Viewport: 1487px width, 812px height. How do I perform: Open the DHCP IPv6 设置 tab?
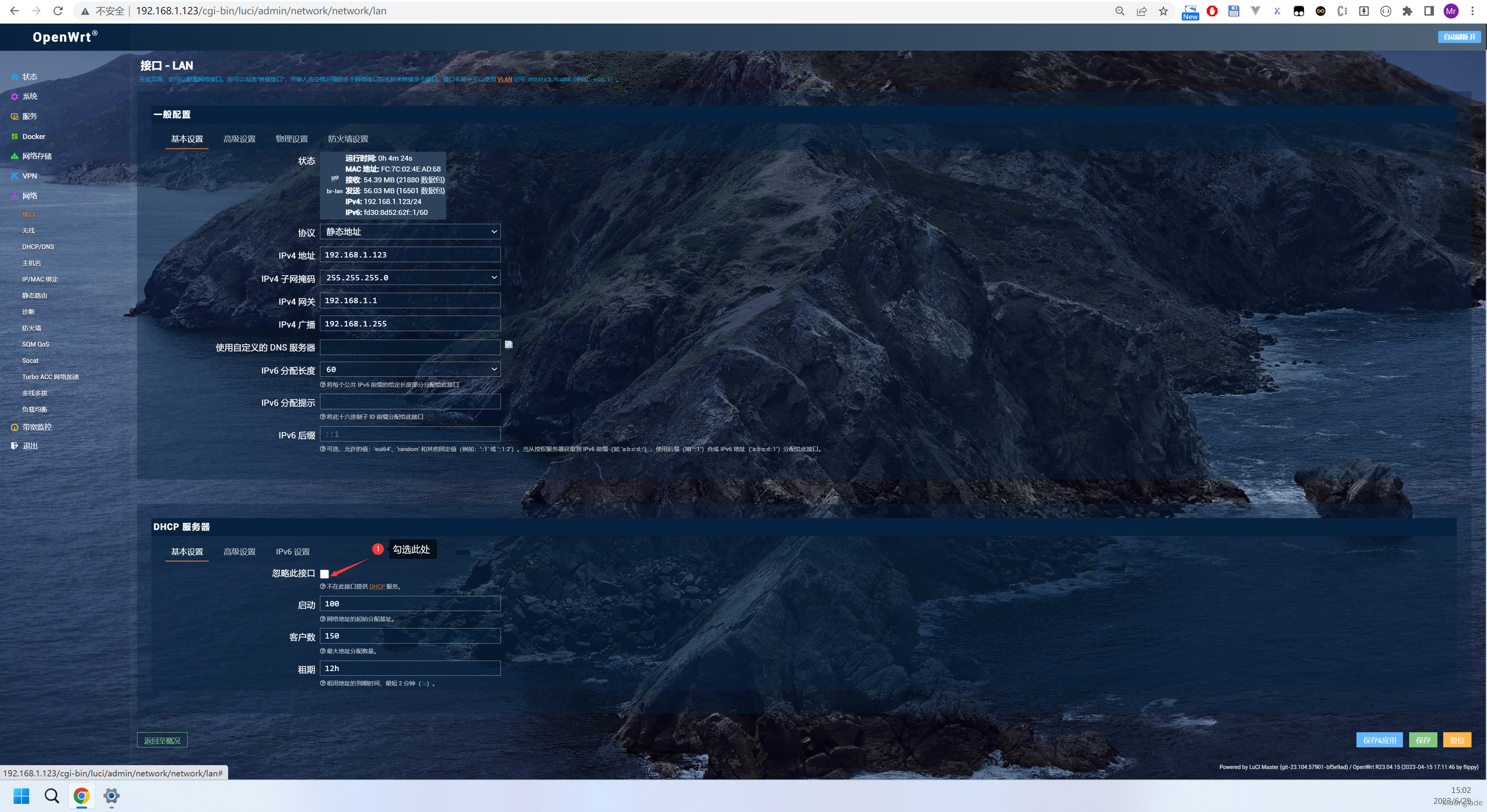pyautogui.click(x=293, y=552)
